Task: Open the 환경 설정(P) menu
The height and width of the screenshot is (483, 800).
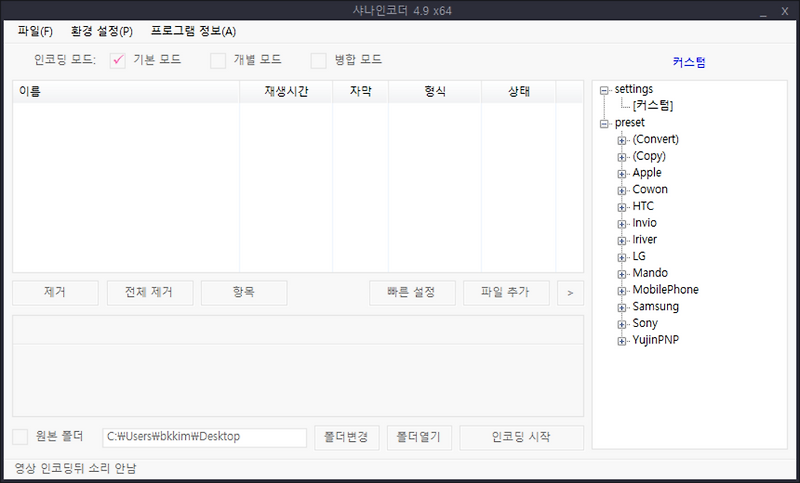Action: pyautogui.click(x=102, y=31)
